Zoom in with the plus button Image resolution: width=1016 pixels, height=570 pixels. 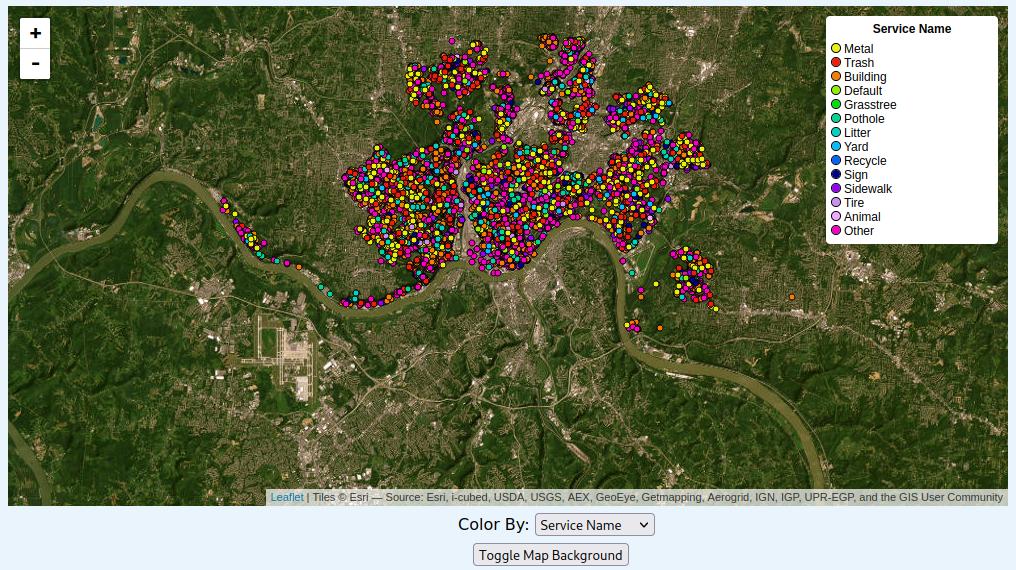click(35, 33)
